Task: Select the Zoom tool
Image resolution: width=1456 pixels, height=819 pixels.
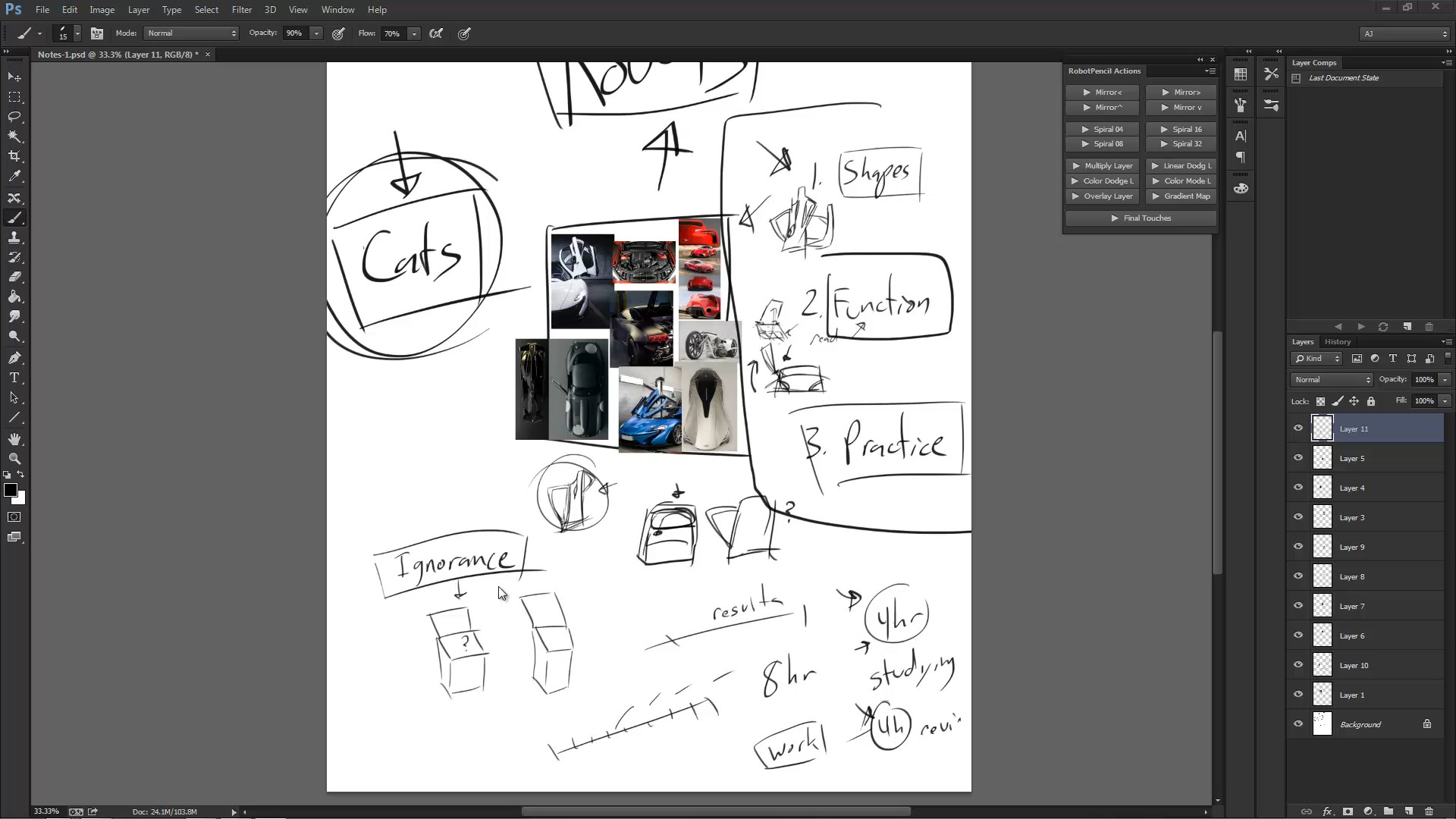Action: click(14, 459)
